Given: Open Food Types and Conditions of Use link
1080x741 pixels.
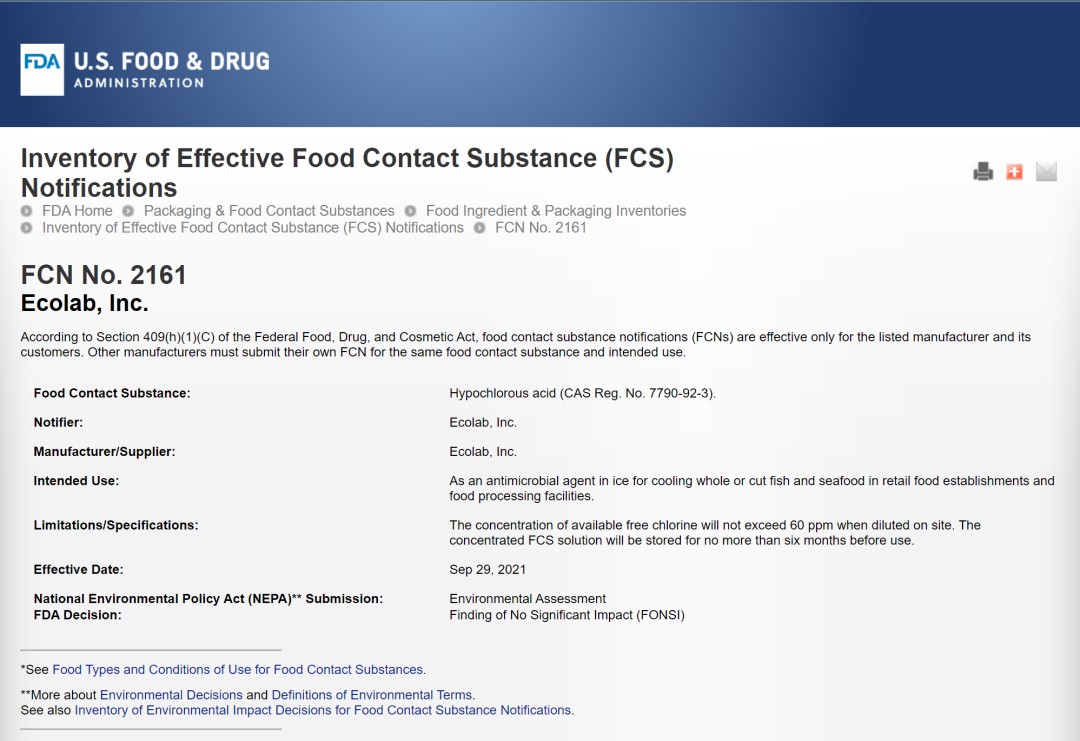Looking at the screenshot, I should click(238, 670).
